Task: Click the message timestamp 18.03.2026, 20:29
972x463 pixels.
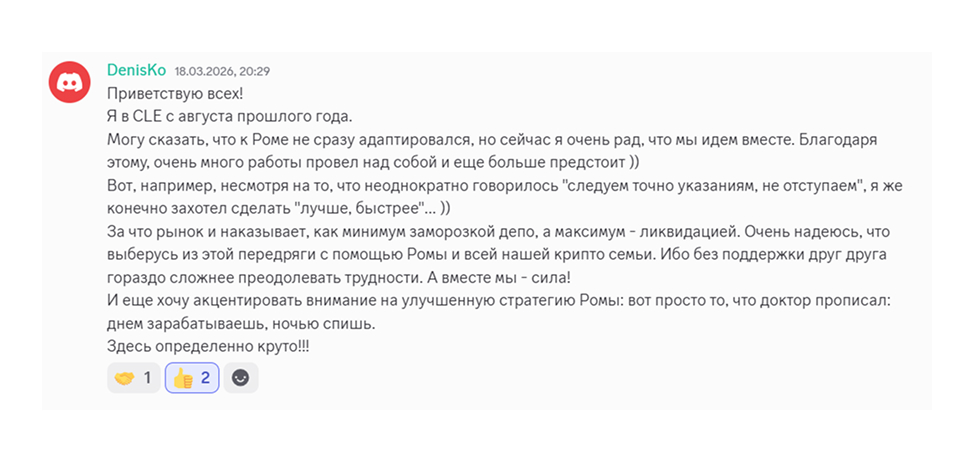Action: coord(222,71)
